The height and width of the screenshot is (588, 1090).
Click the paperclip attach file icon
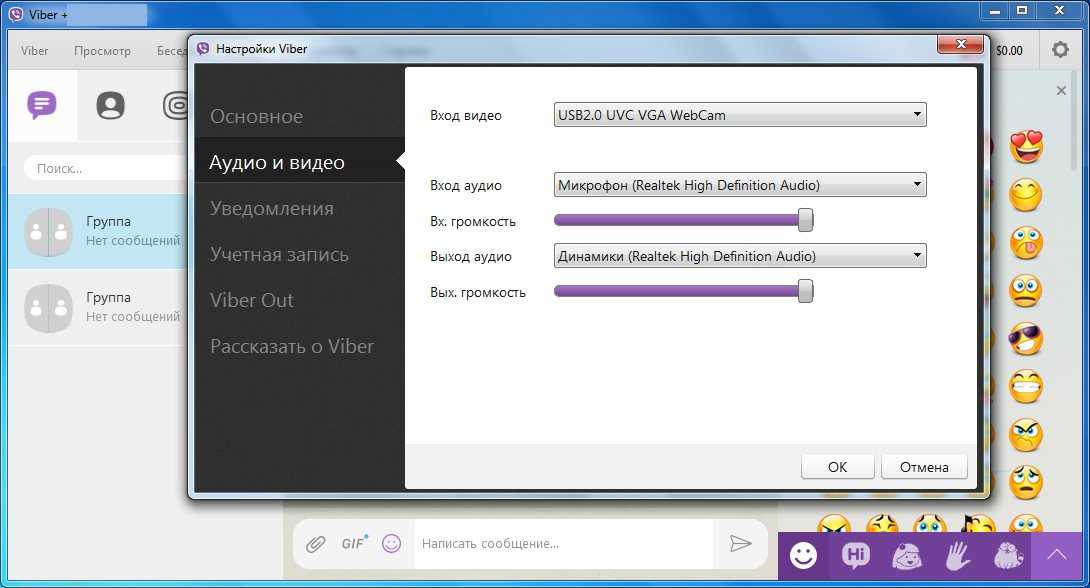click(x=316, y=544)
